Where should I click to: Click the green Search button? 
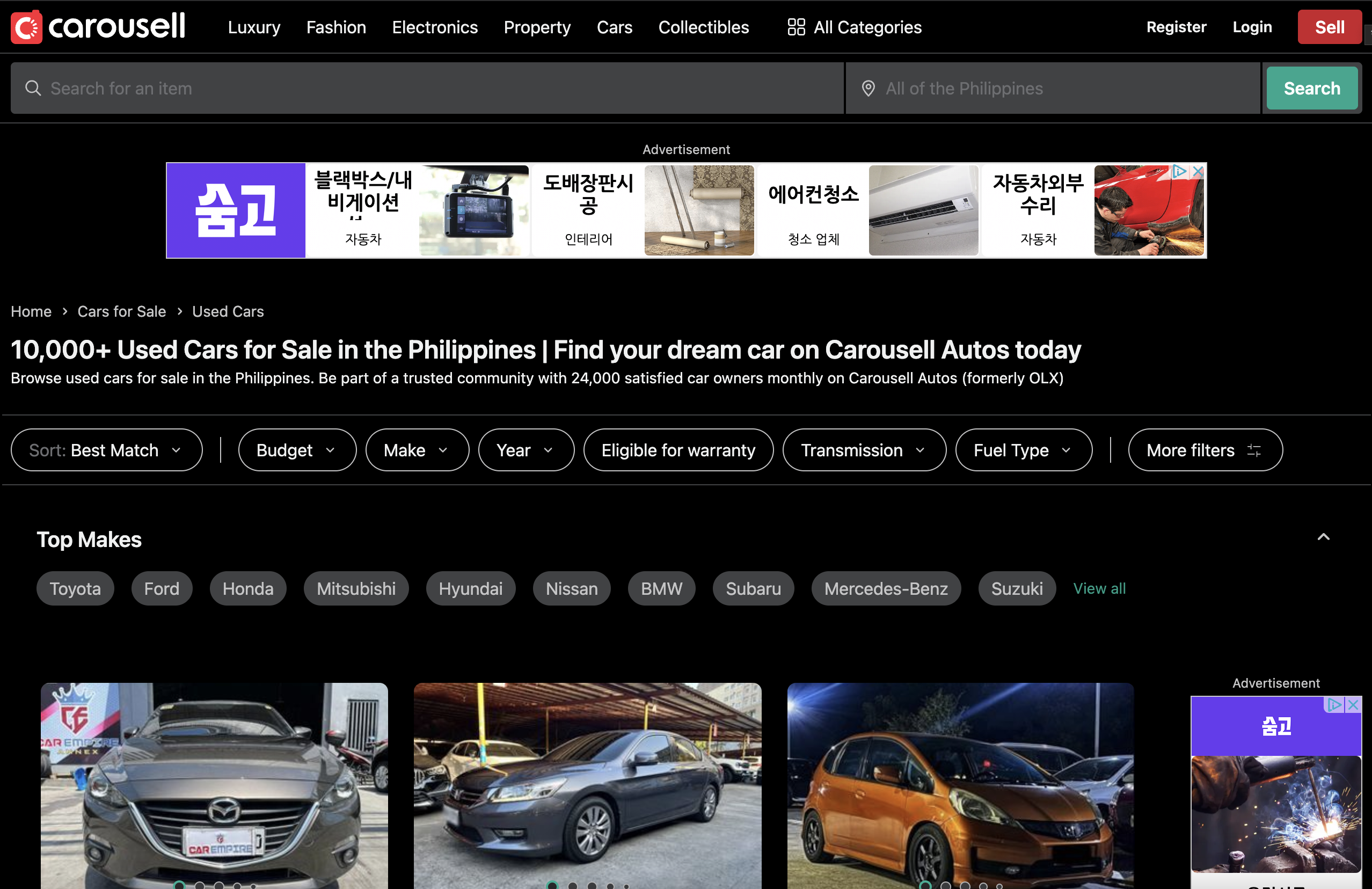pos(1311,88)
